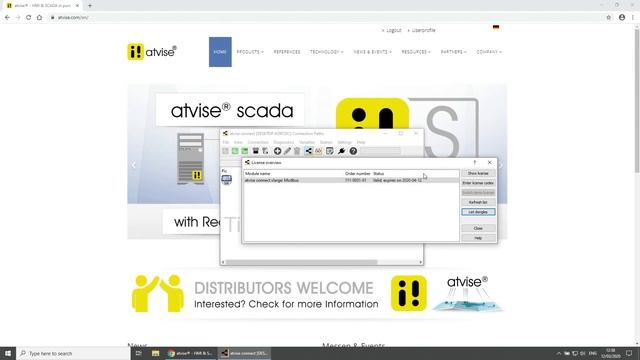Go to previous carousel slide arrow
Image resolution: width=640 pixels, height=360 pixels.
pyautogui.click(x=133, y=165)
